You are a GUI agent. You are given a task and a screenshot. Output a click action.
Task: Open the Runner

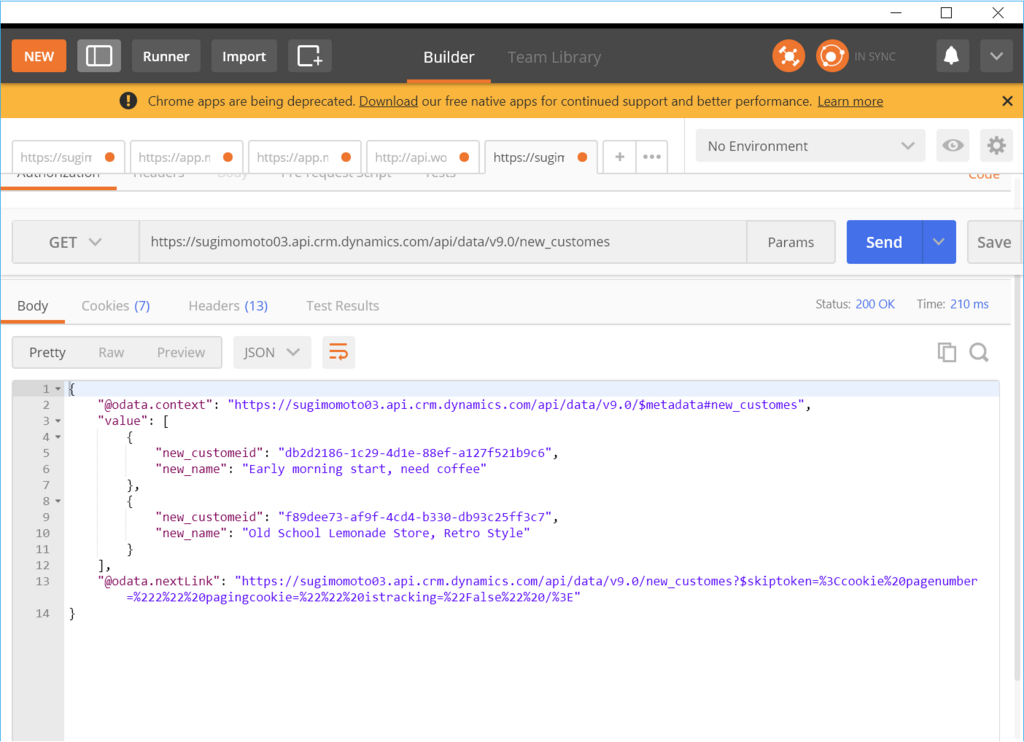pyautogui.click(x=166, y=56)
